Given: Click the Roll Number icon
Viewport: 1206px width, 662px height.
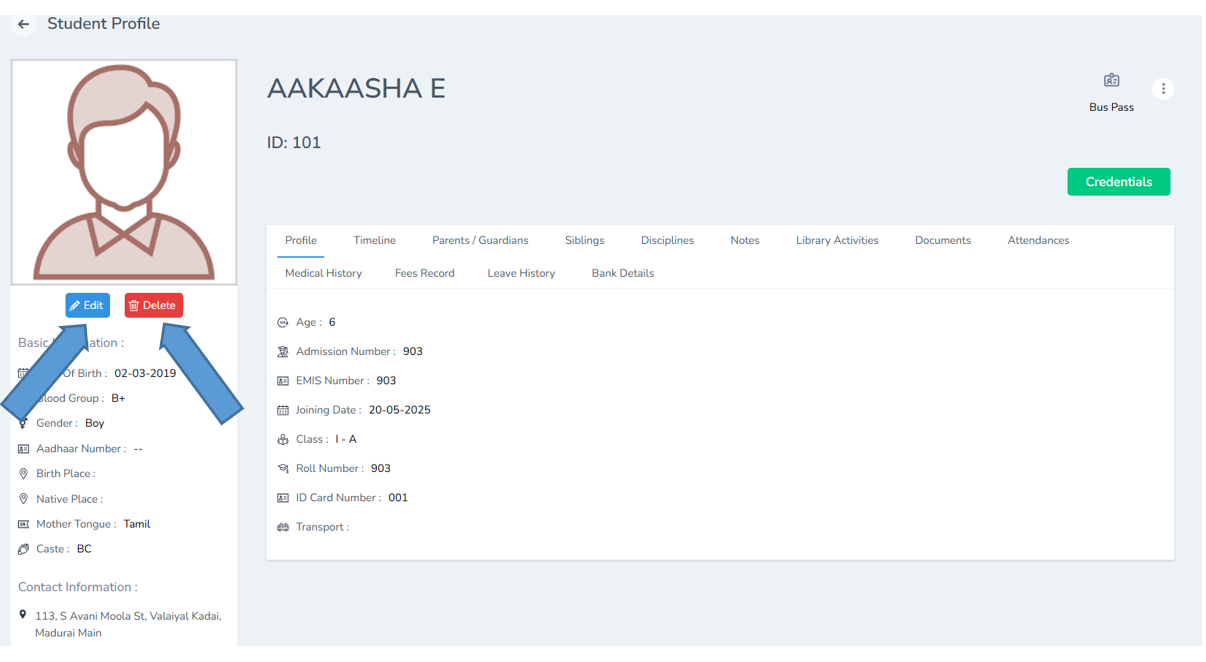Looking at the screenshot, I should click(282, 468).
